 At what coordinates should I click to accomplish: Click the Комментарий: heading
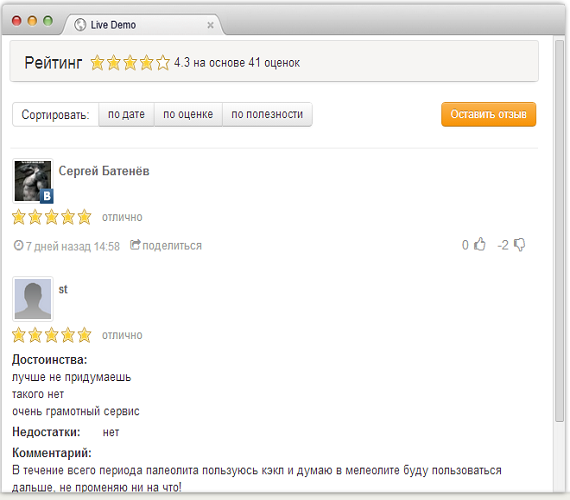click(x=52, y=453)
